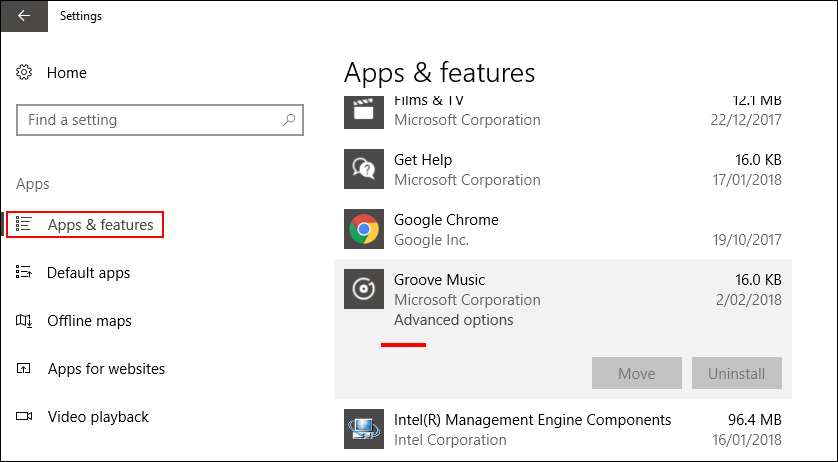
Task: Select the Apps & features list icon
Action: (24, 225)
